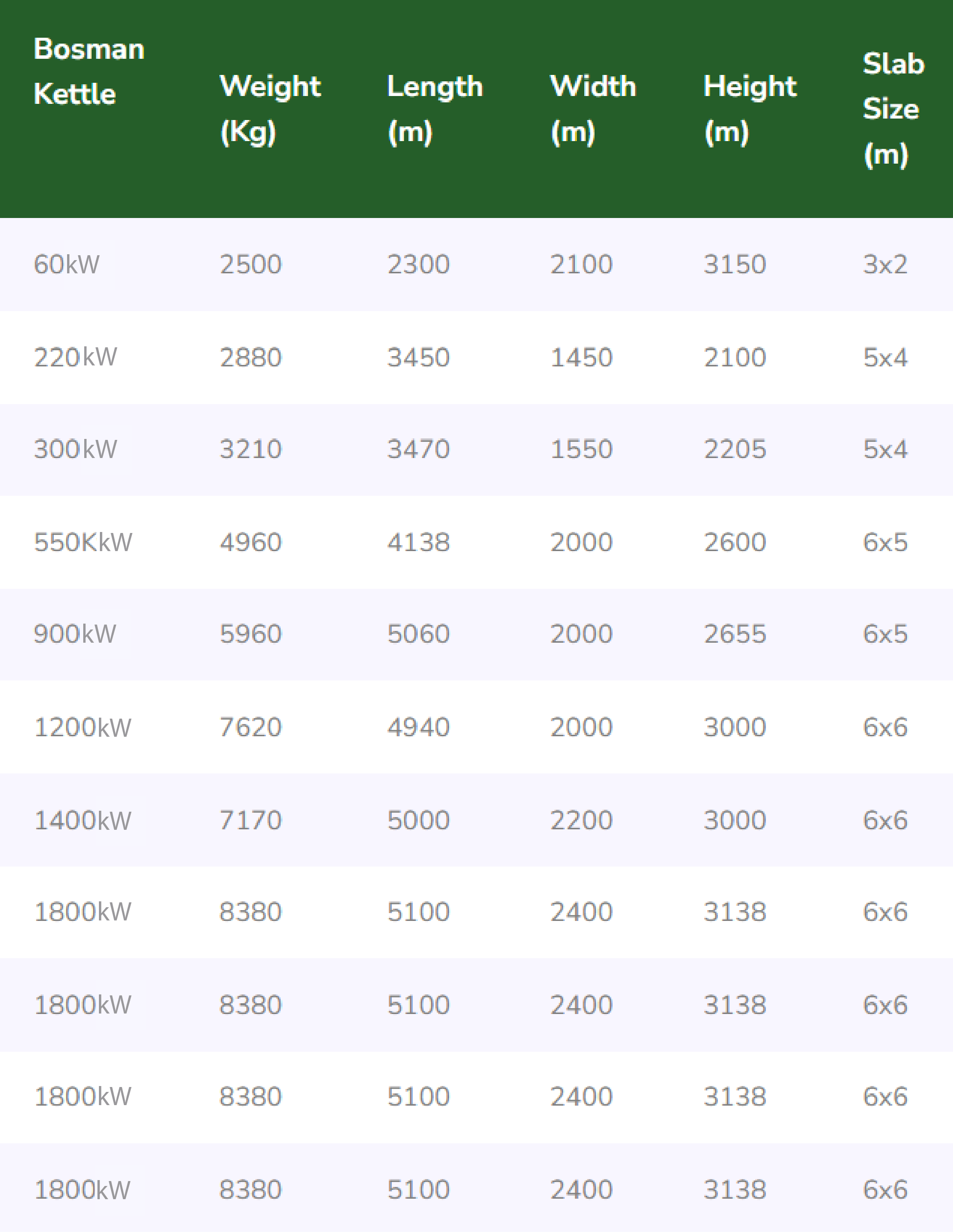Click the Bosman Kettle column header
The height and width of the screenshot is (1232, 953).
[x=89, y=72]
